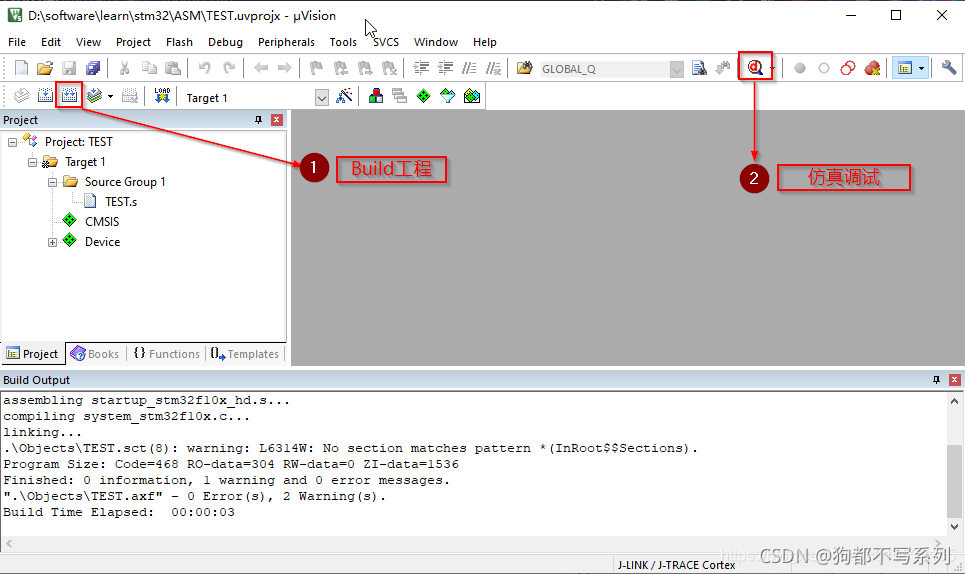Download to flash with the LOAD icon
Screen dimensions: 965x574
pos(162,96)
